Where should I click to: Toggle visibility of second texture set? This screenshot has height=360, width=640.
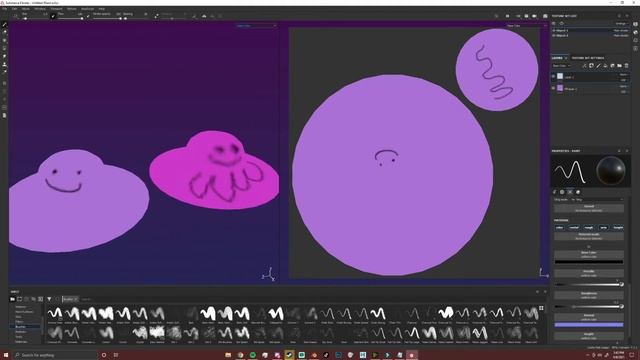554,36
